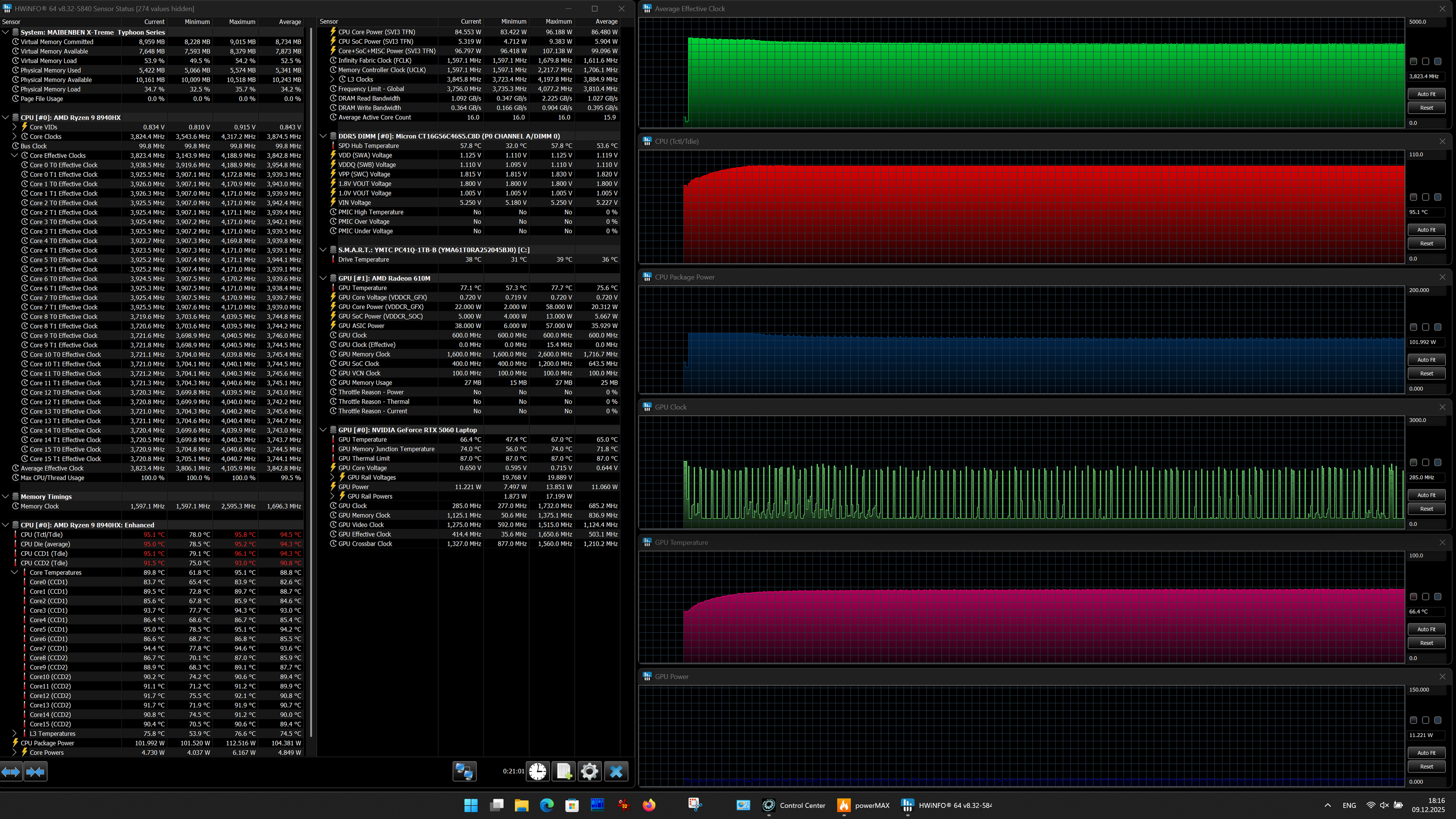Collapse the Core Effective Clocks tree
This screenshot has width=1456, height=819.
point(15,155)
